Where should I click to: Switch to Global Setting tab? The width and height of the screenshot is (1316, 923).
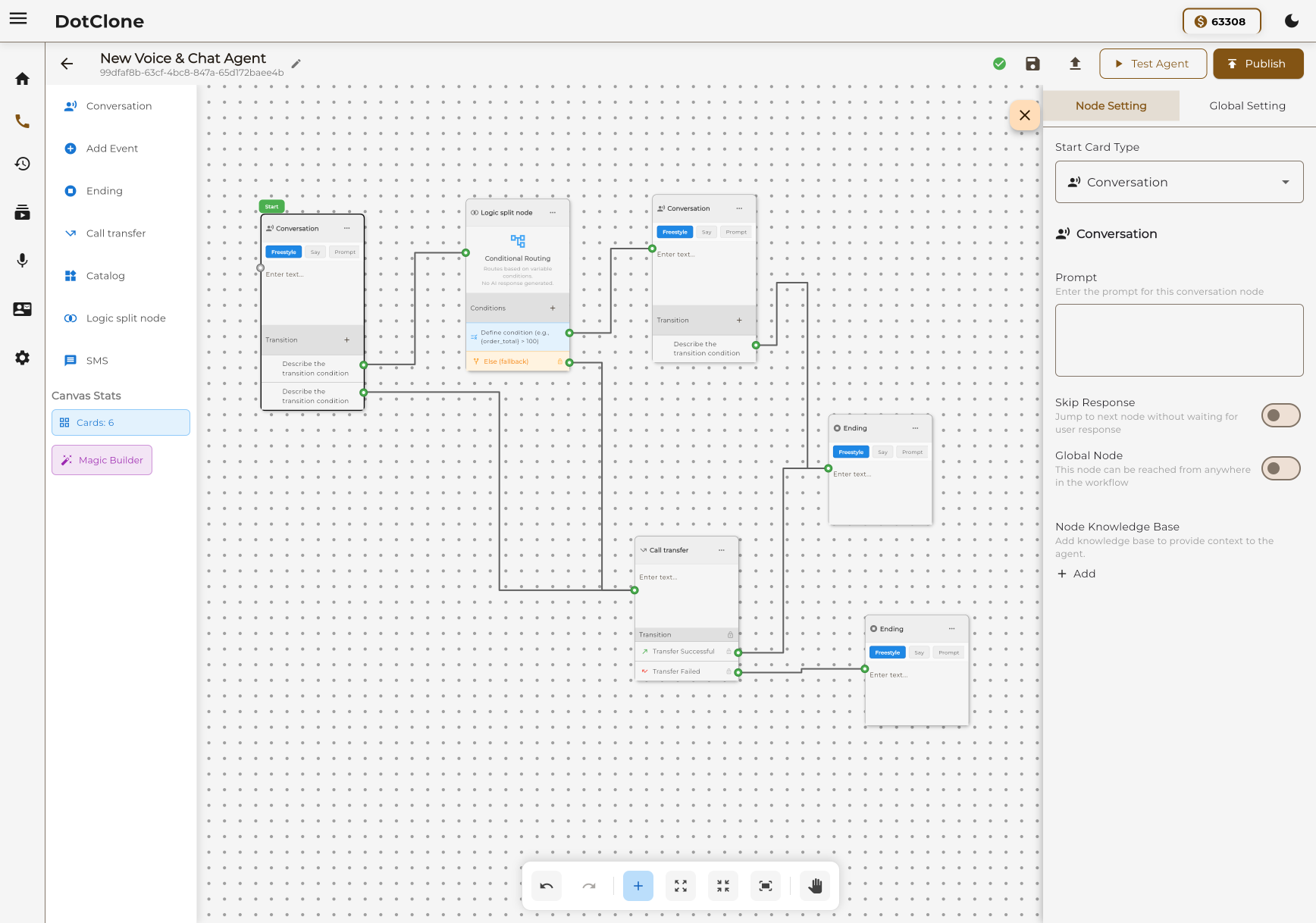[1248, 106]
